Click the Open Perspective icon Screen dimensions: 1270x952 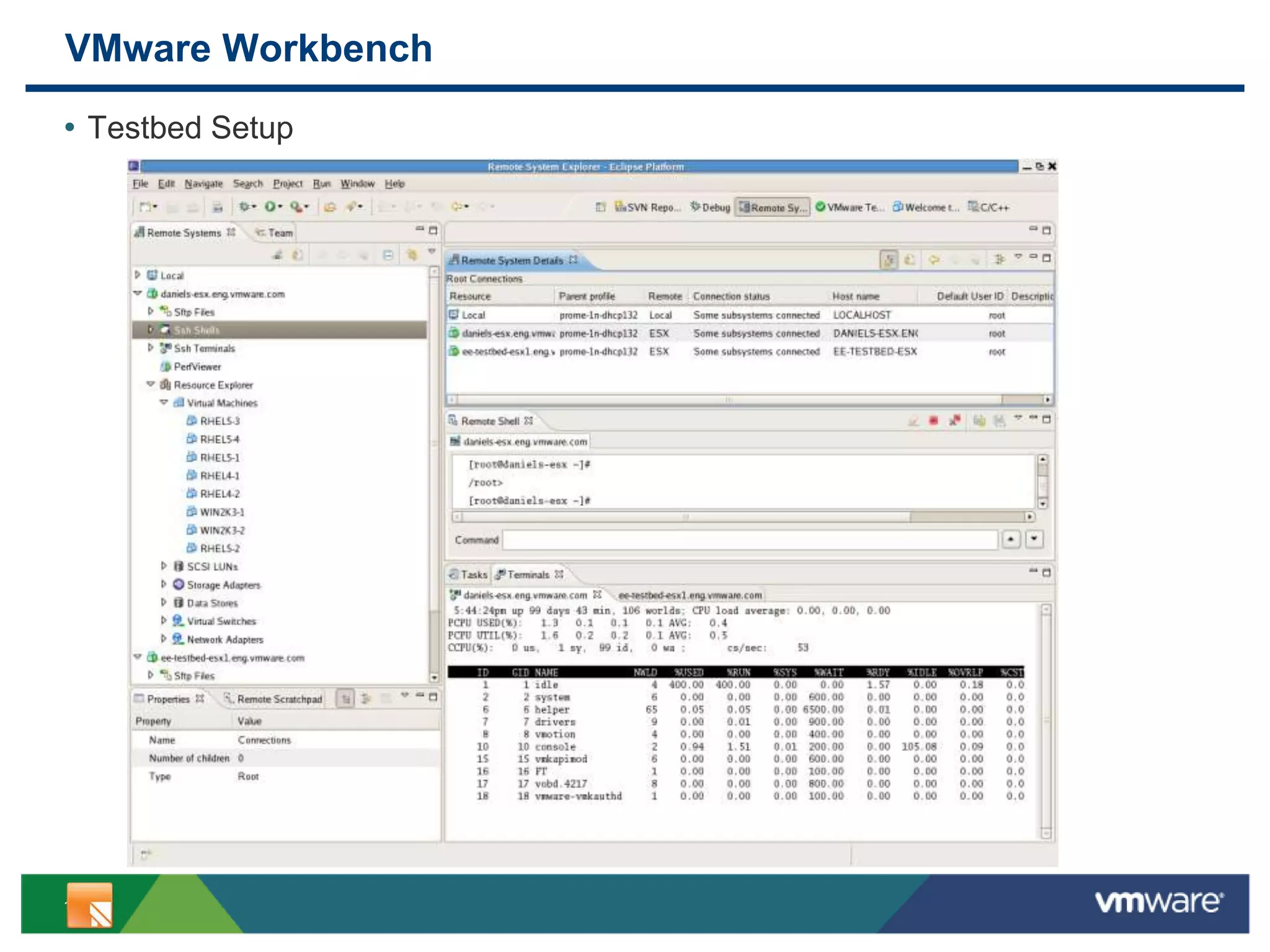[x=600, y=207]
